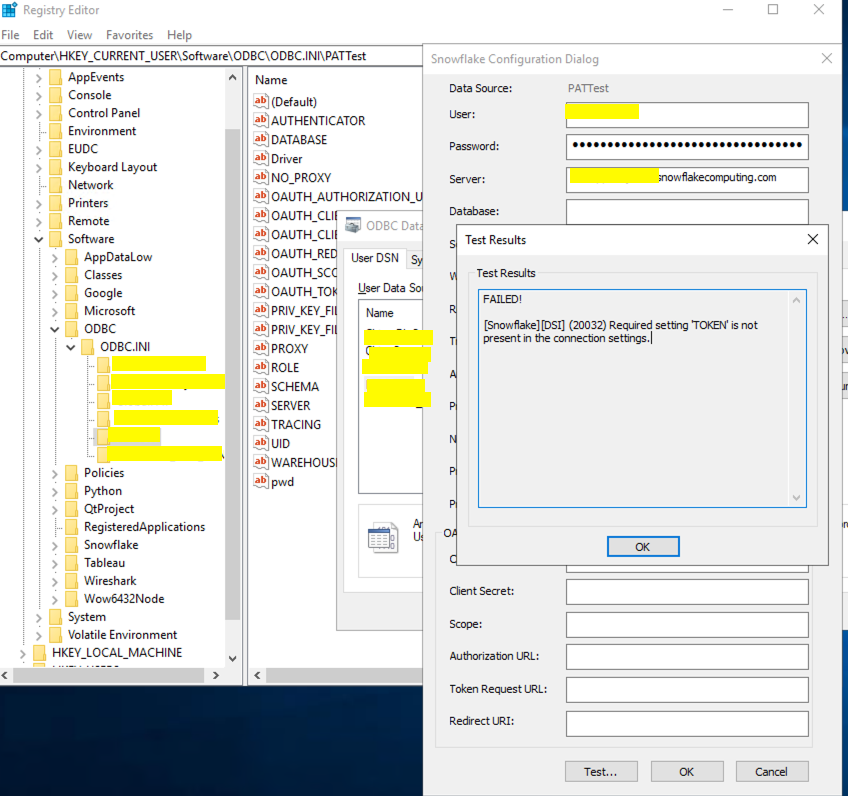This screenshot has width=848, height=796.
Task: Collapse the ODBC.INI tree node
Action: click(71, 347)
